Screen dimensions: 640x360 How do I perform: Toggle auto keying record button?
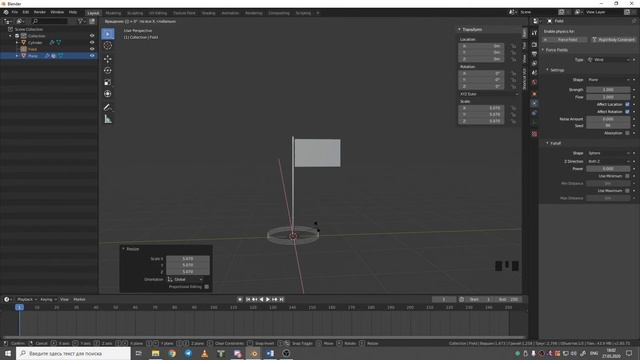240,300
